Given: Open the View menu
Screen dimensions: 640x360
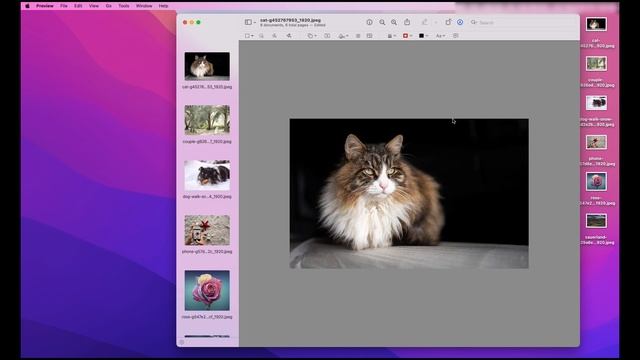Looking at the screenshot, I should click(94, 6).
